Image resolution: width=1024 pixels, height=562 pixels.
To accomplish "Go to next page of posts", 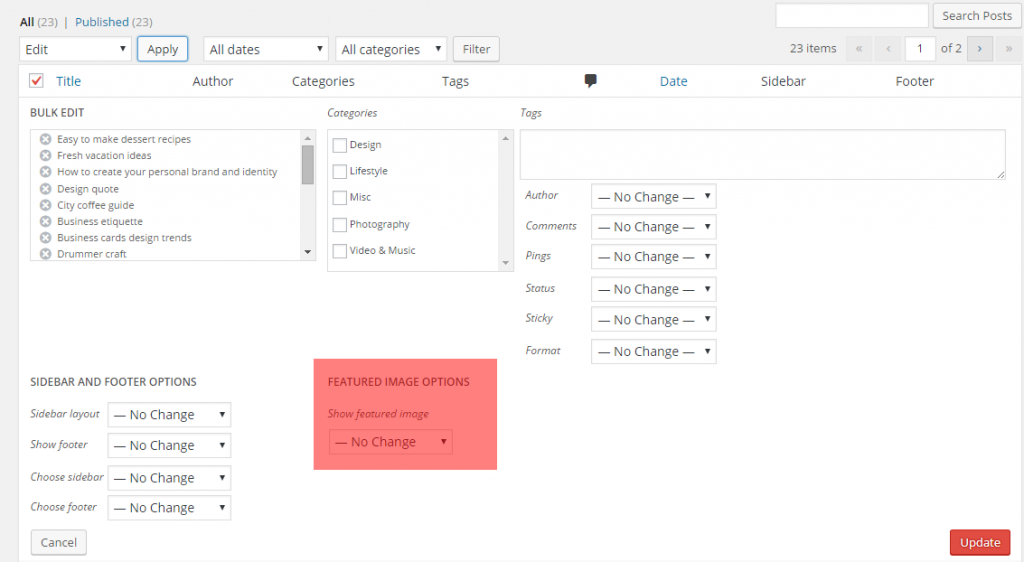I will tap(980, 49).
